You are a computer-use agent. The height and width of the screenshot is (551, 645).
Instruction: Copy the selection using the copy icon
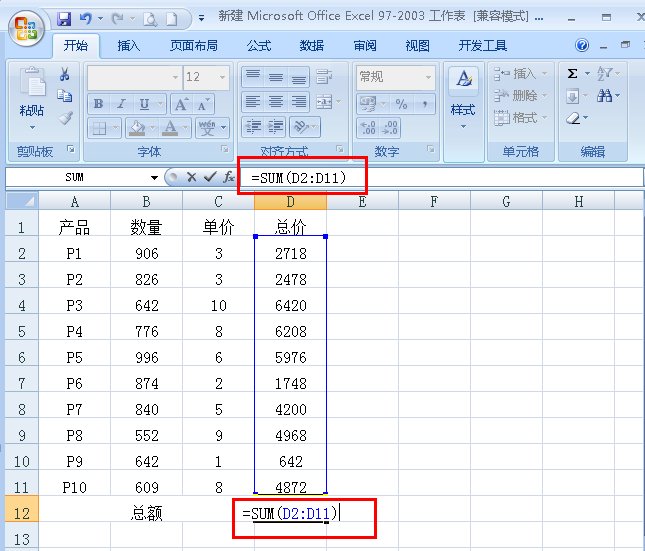[64, 95]
